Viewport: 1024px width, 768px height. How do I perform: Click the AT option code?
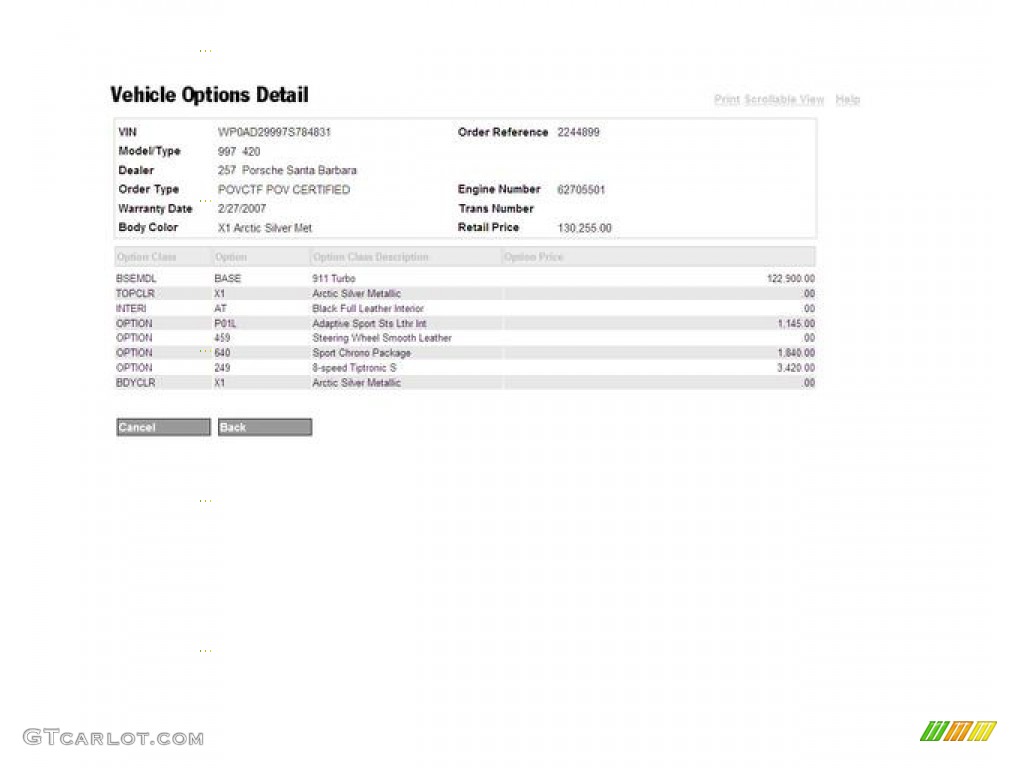[x=220, y=308]
